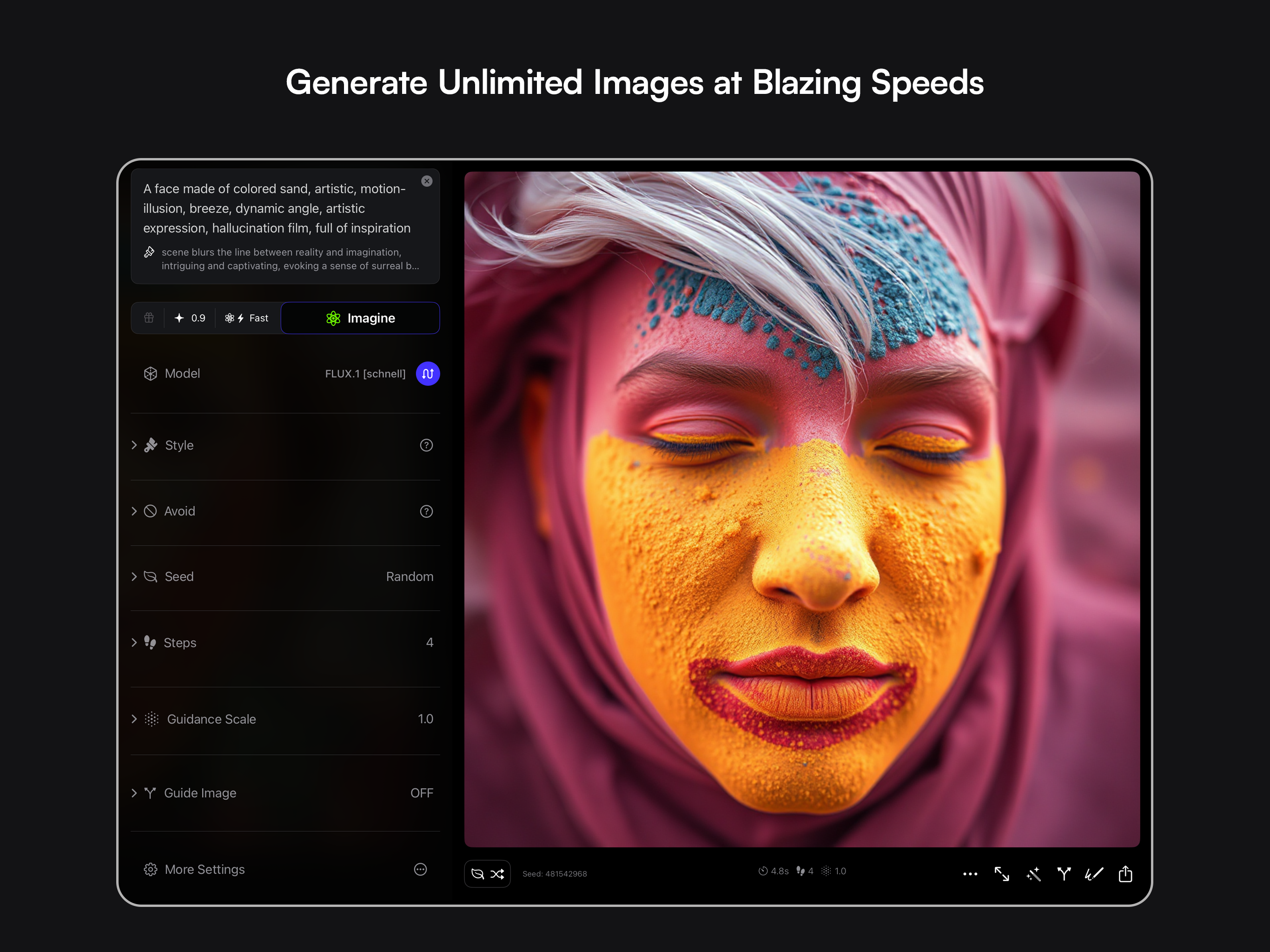Viewport: 1270px width, 952px height.
Task: Expand the Seed section
Action: click(x=179, y=576)
